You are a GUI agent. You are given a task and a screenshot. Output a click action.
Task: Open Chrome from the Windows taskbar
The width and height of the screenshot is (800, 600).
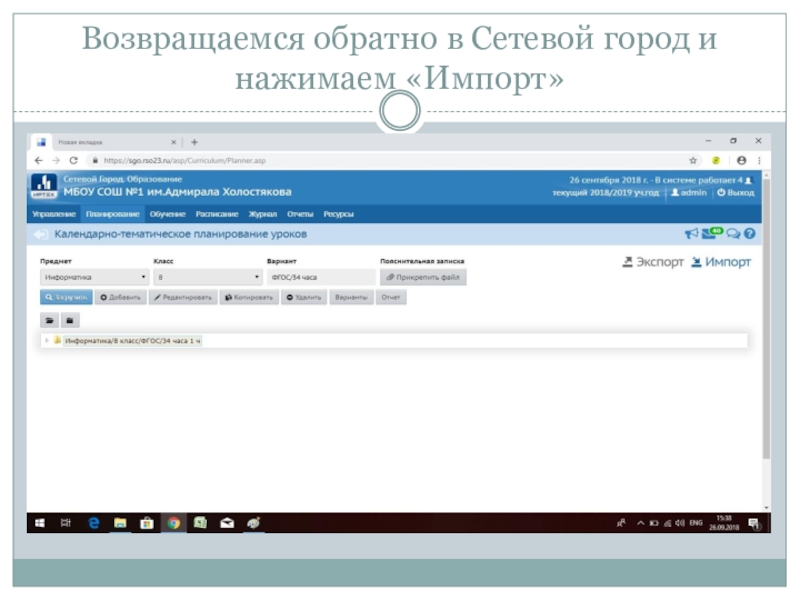coord(173,522)
